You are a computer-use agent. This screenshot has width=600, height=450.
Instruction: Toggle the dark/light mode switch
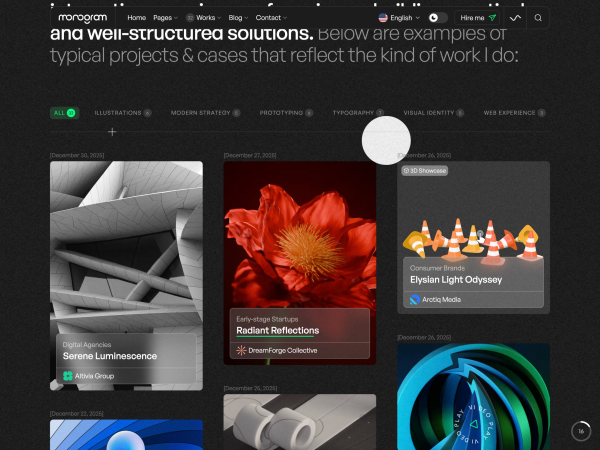pyautogui.click(x=438, y=18)
